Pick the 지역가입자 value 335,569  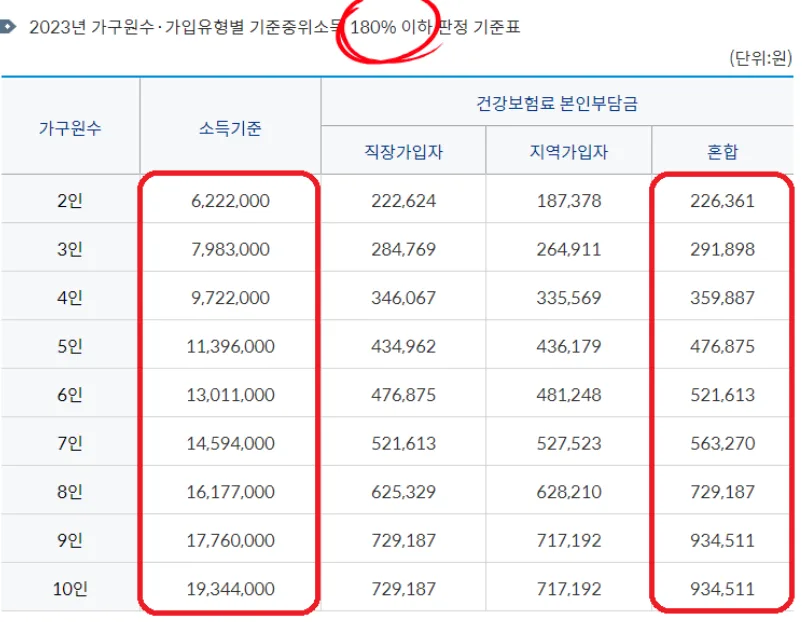569,298
